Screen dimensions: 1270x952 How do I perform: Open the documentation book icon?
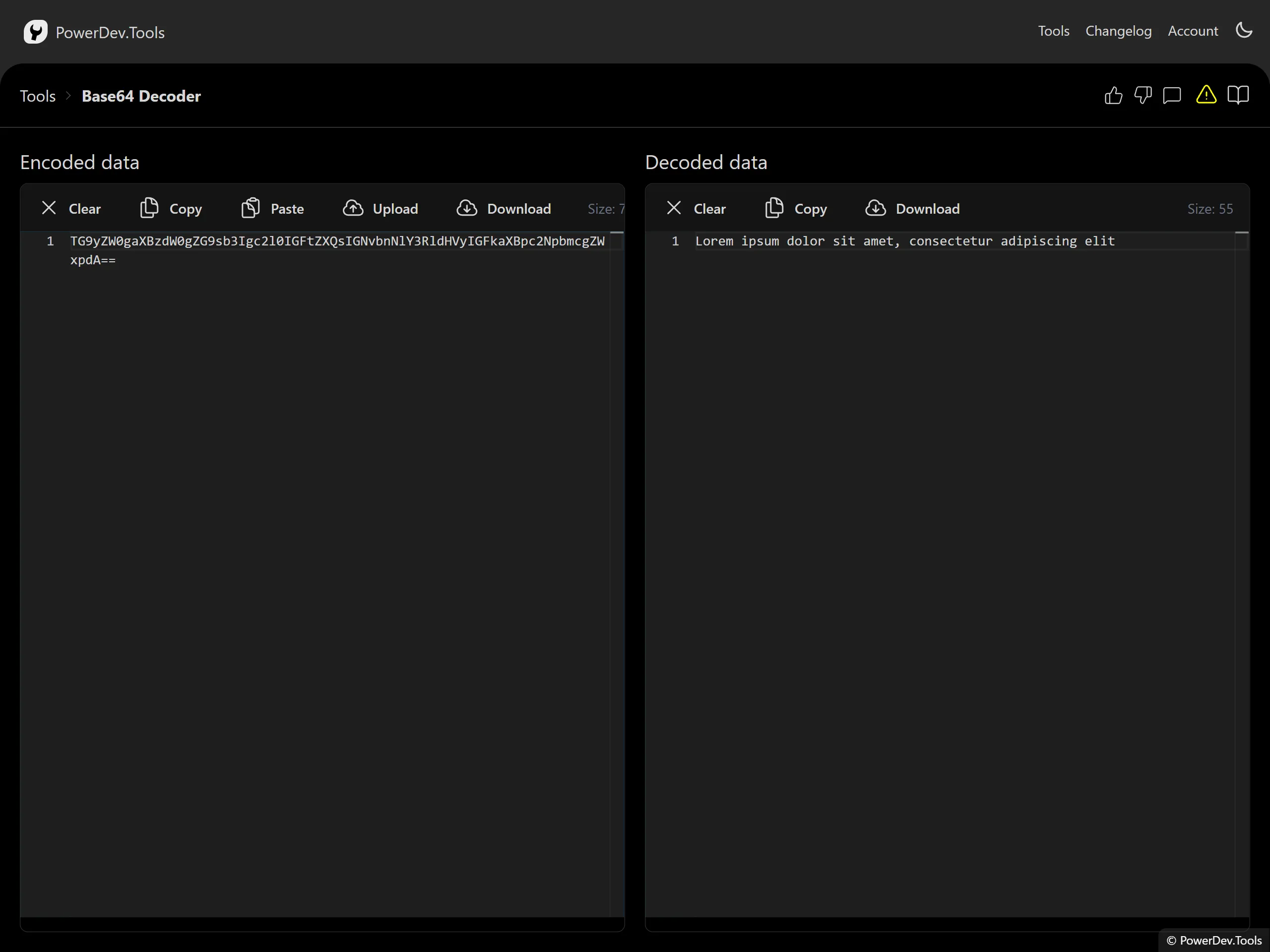pos(1238,95)
